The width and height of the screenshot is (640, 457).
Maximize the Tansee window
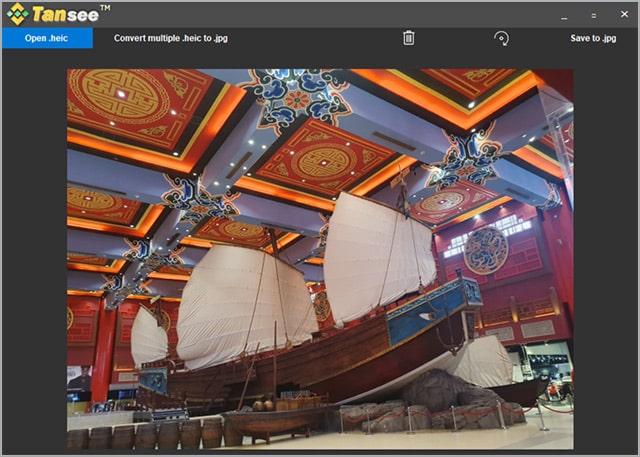point(593,16)
